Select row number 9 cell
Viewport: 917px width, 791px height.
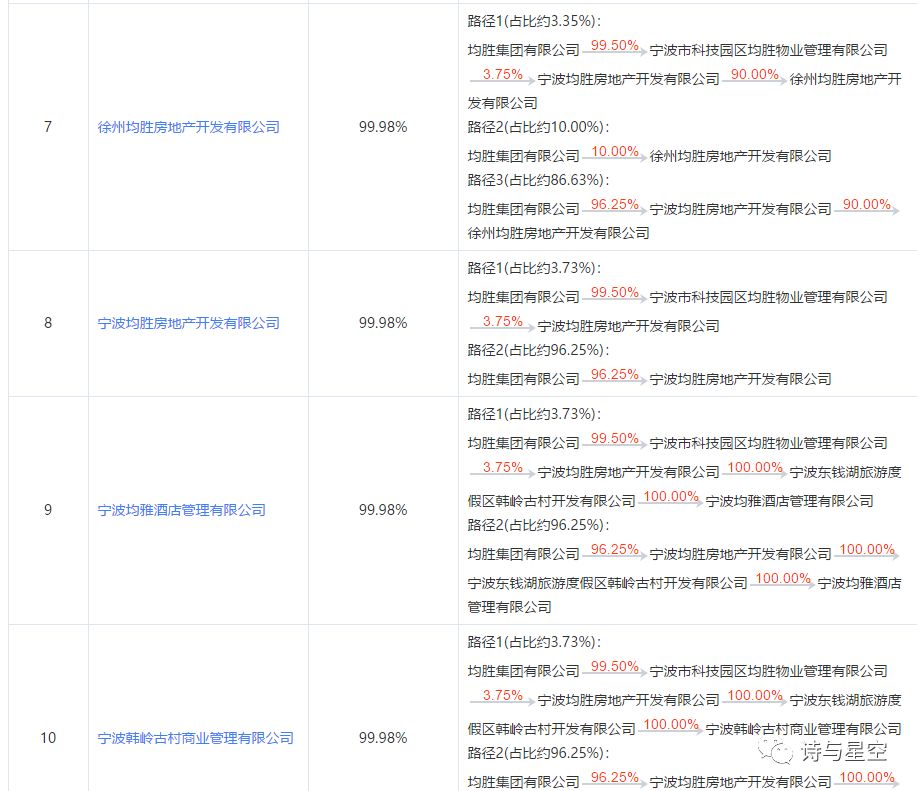tap(48, 510)
